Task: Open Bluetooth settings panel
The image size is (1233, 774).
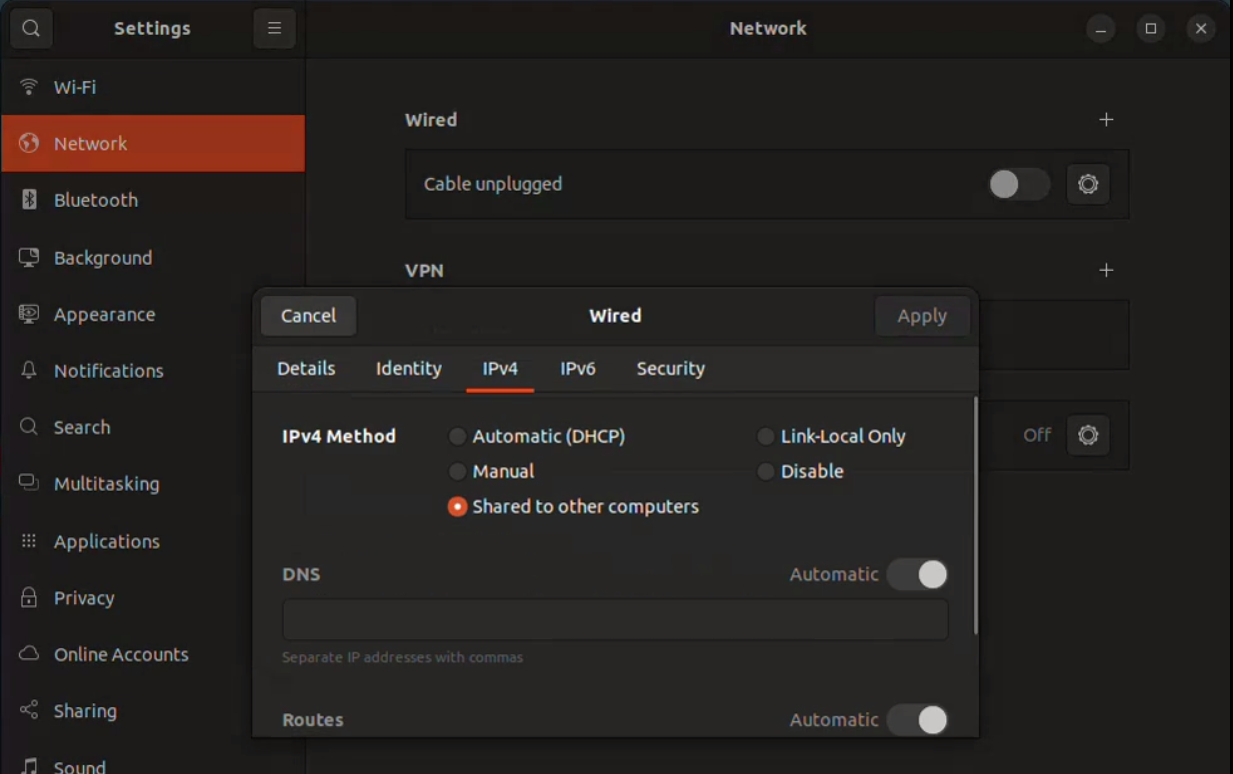Action: point(153,199)
